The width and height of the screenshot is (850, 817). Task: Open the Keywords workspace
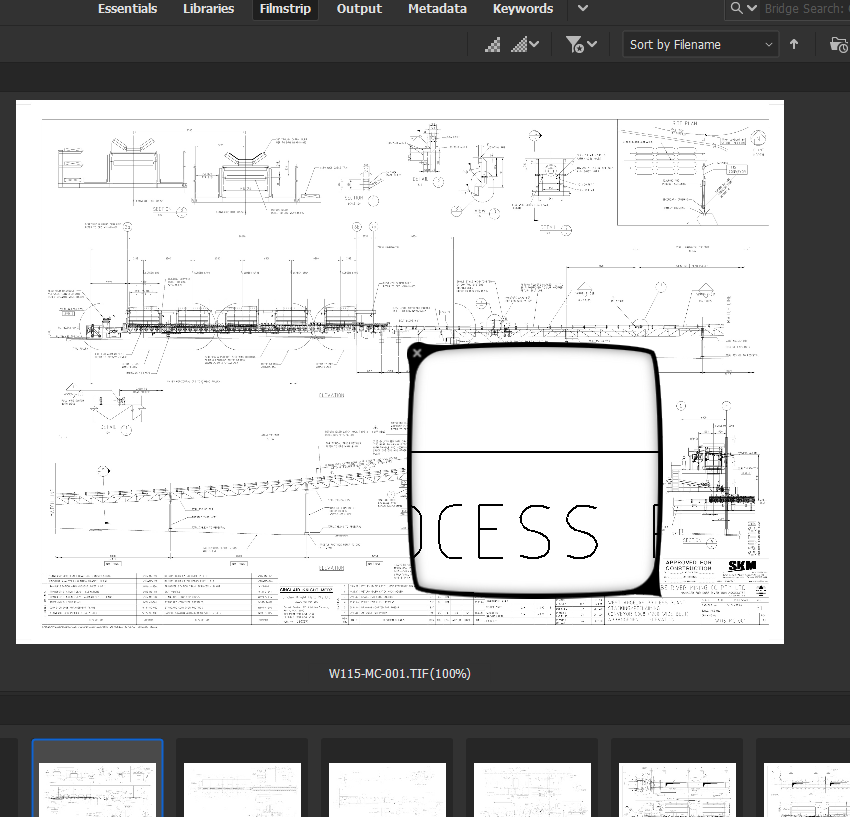point(523,9)
